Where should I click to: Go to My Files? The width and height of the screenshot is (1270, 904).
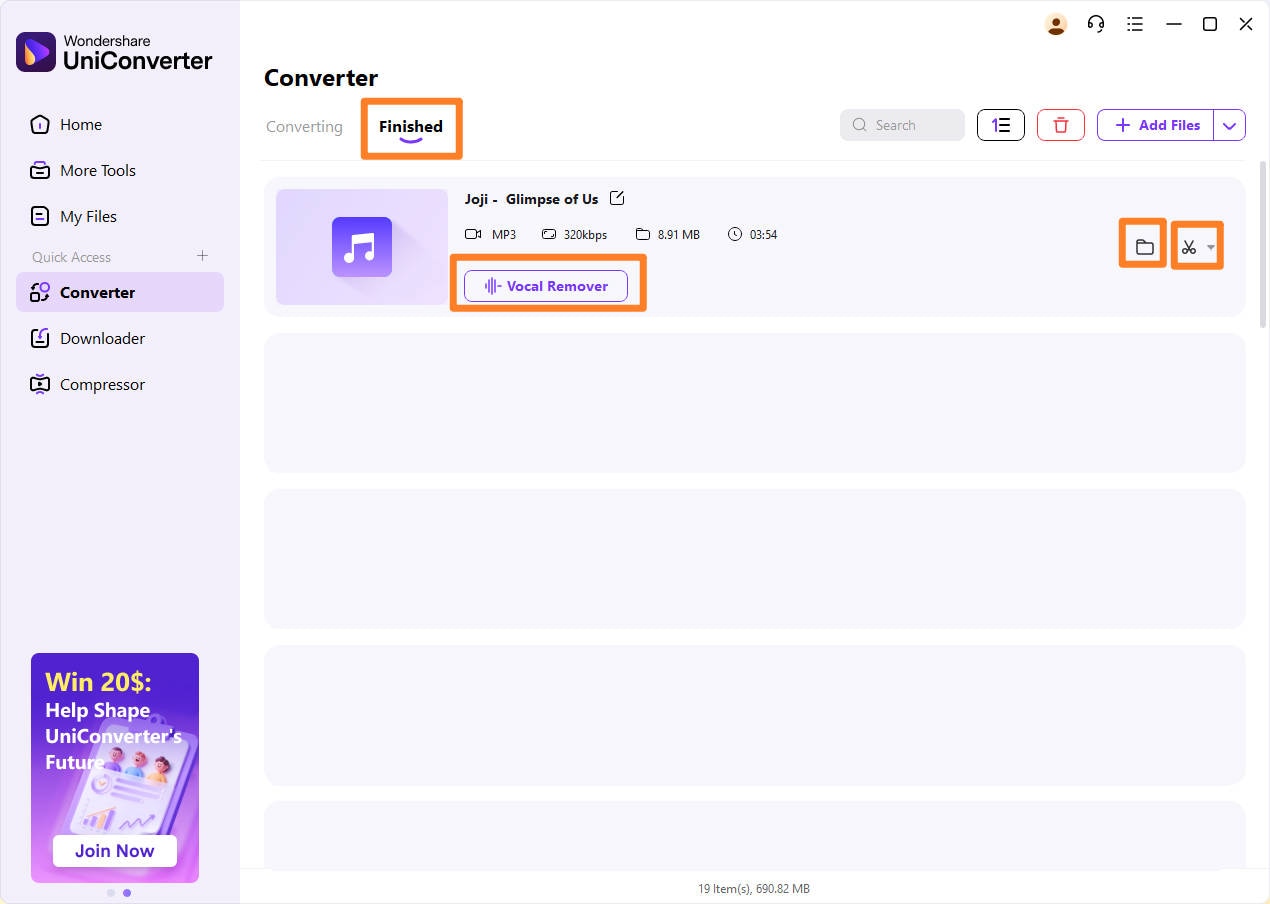point(120,217)
